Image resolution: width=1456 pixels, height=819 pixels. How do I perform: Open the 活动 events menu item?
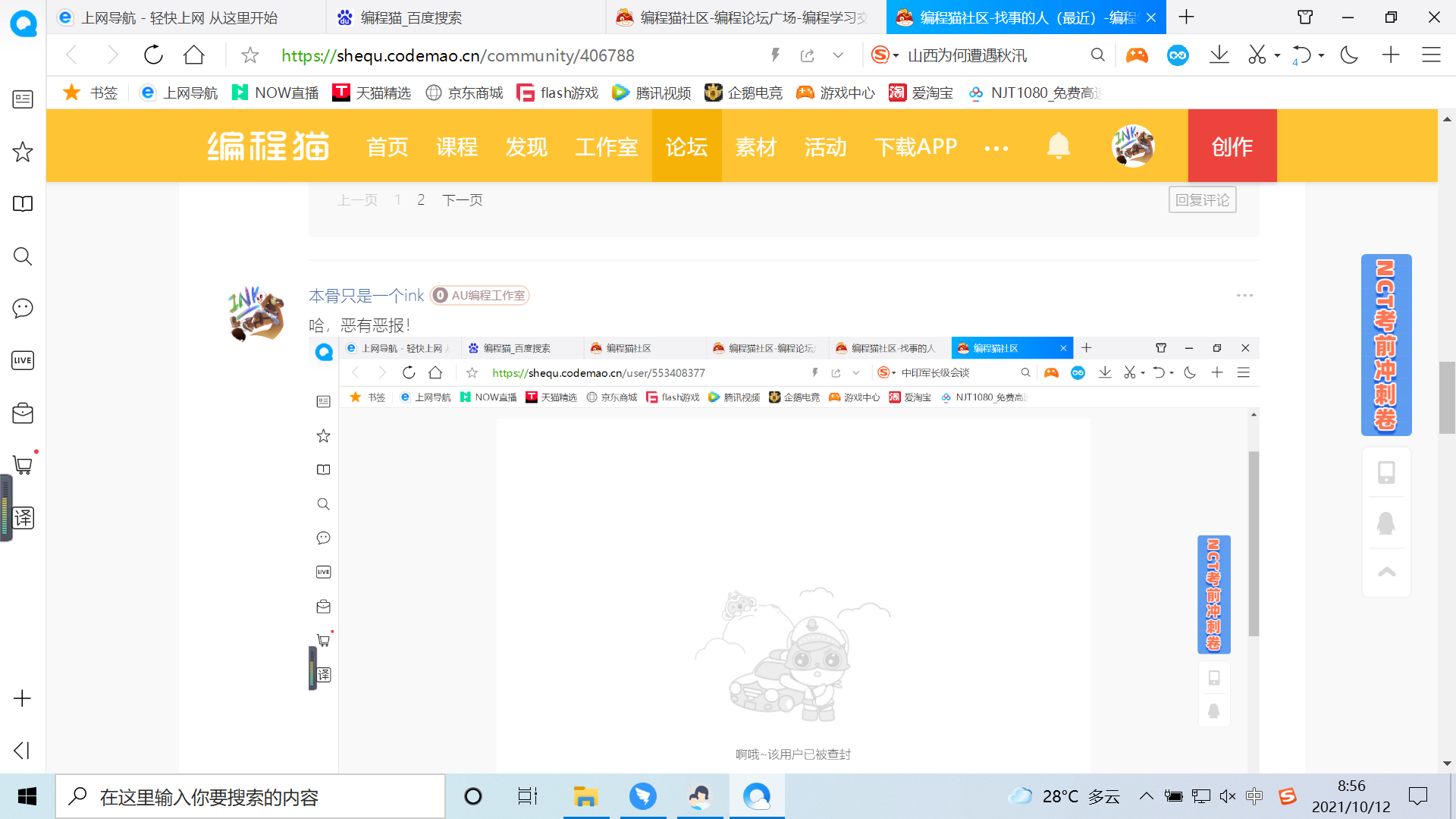click(826, 146)
